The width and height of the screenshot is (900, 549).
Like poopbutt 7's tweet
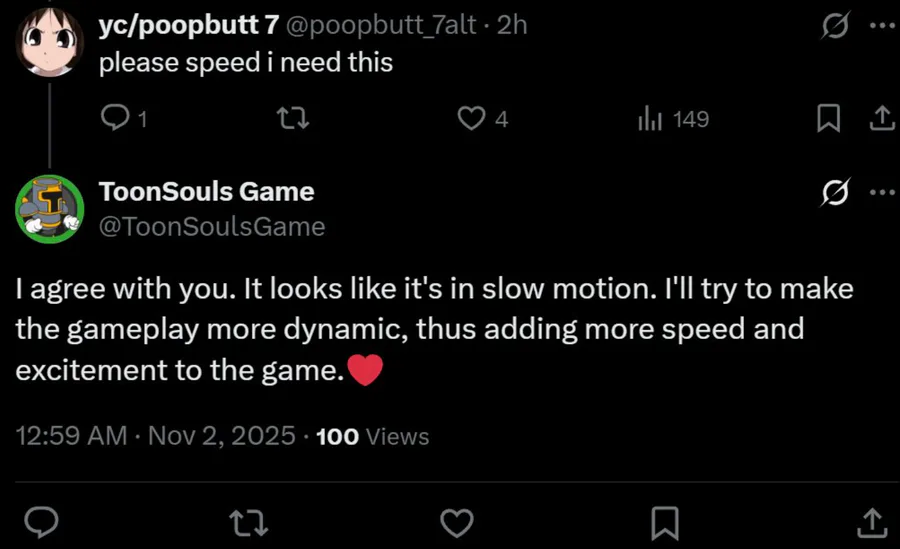click(471, 119)
